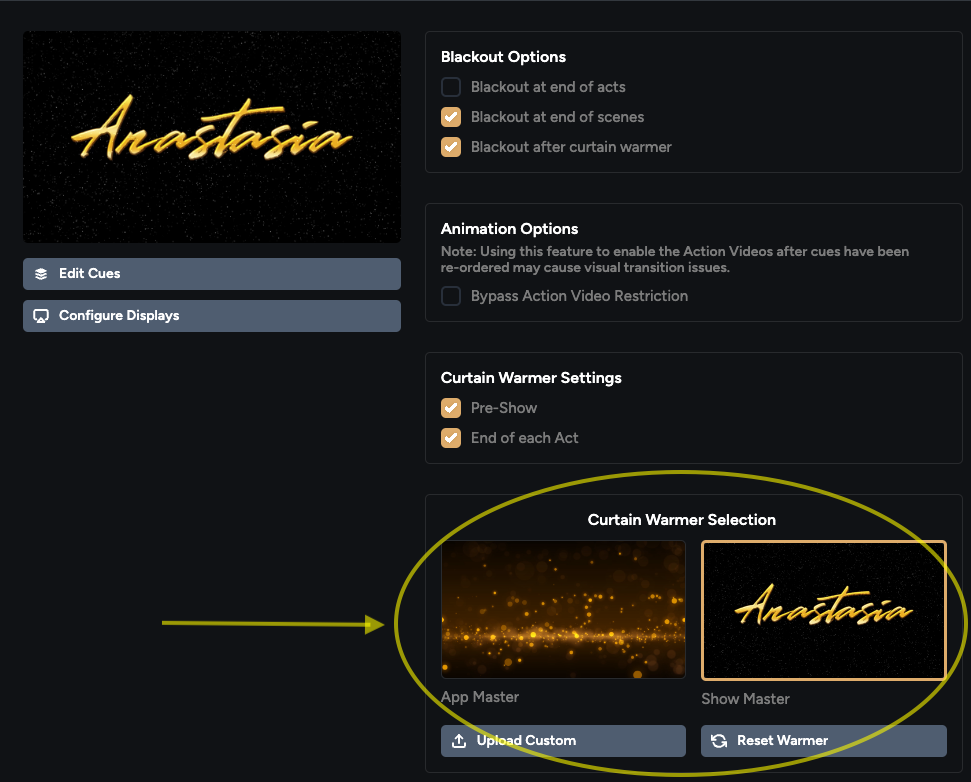Select the App Master warmer thumbnail
The width and height of the screenshot is (971, 782).
(563, 610)
